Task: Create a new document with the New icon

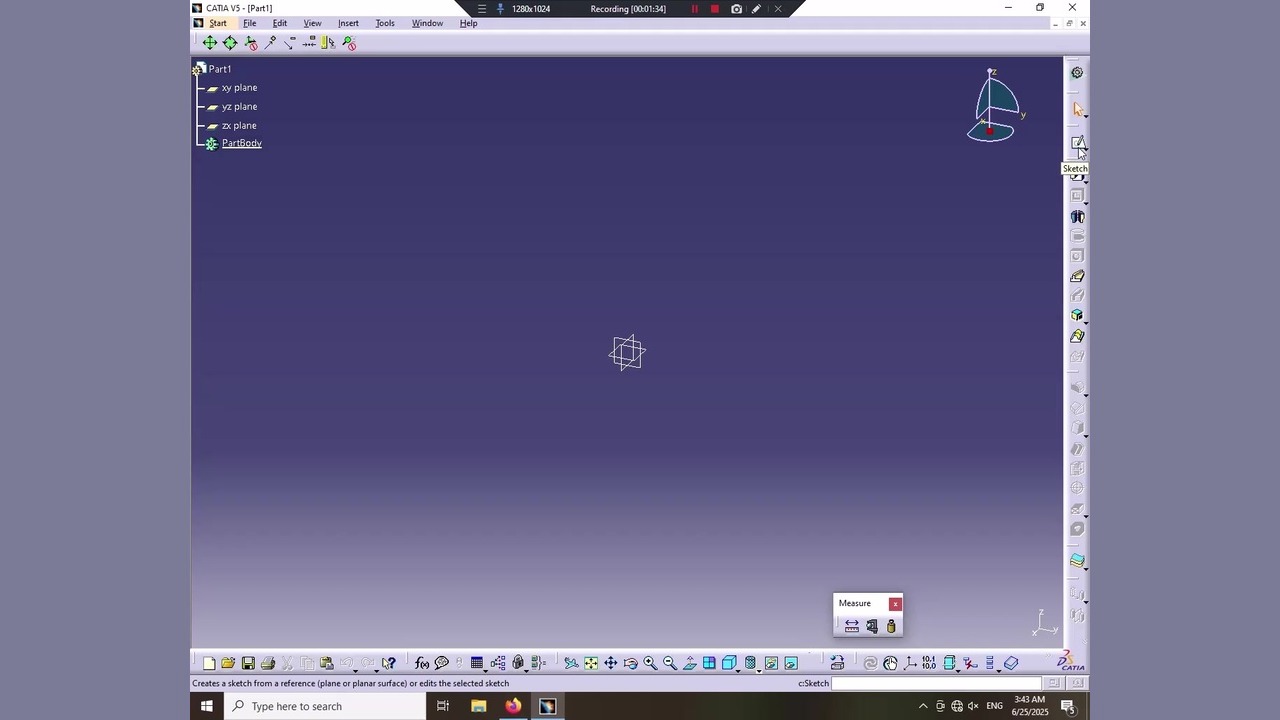Action: [209, 663]
